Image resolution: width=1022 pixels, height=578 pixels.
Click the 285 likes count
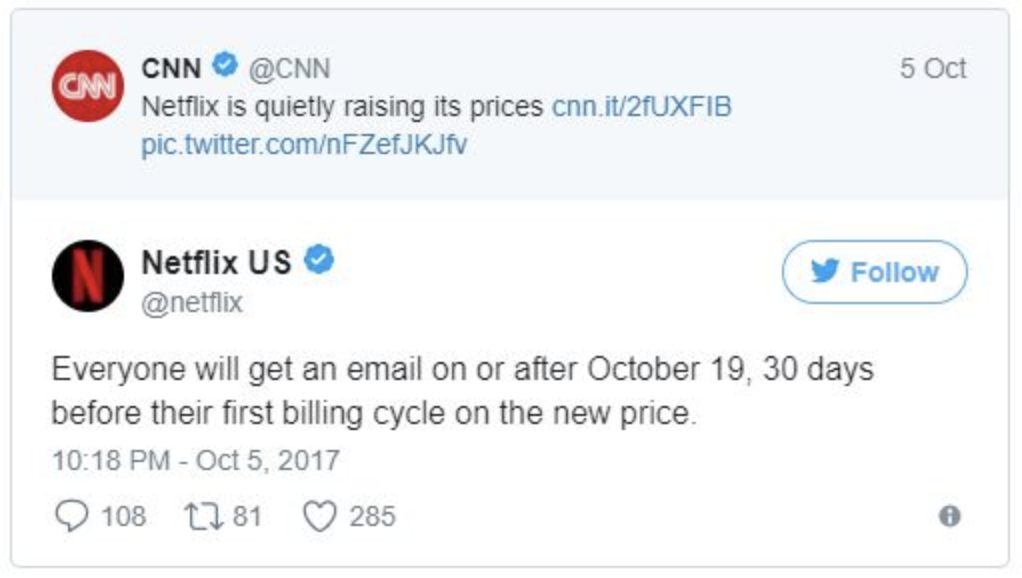[x=372, y=516]
